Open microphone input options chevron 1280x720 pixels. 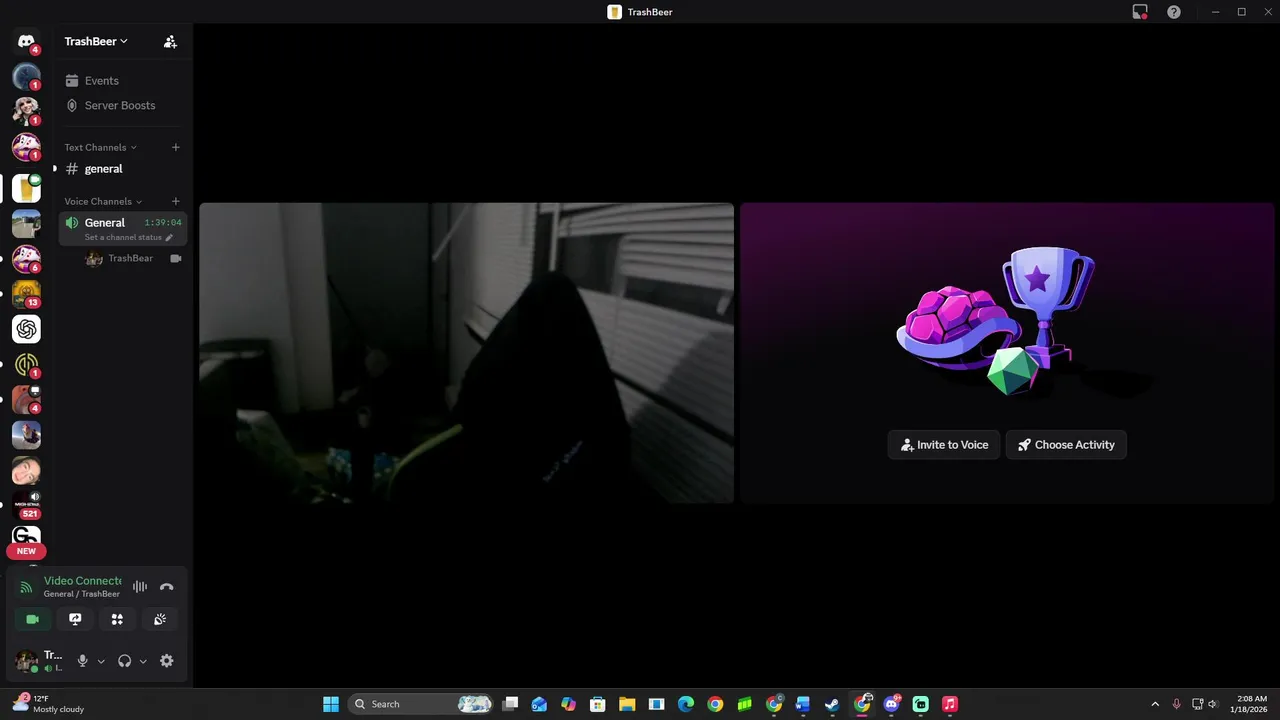click(x=101, y=662)
